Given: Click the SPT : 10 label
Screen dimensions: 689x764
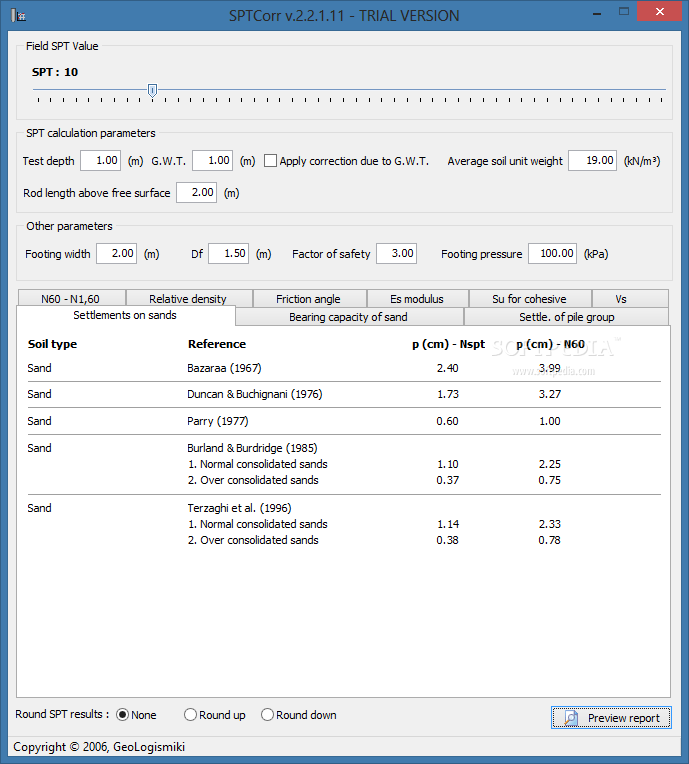Looking at the screenshot, I should coord(55,72).
